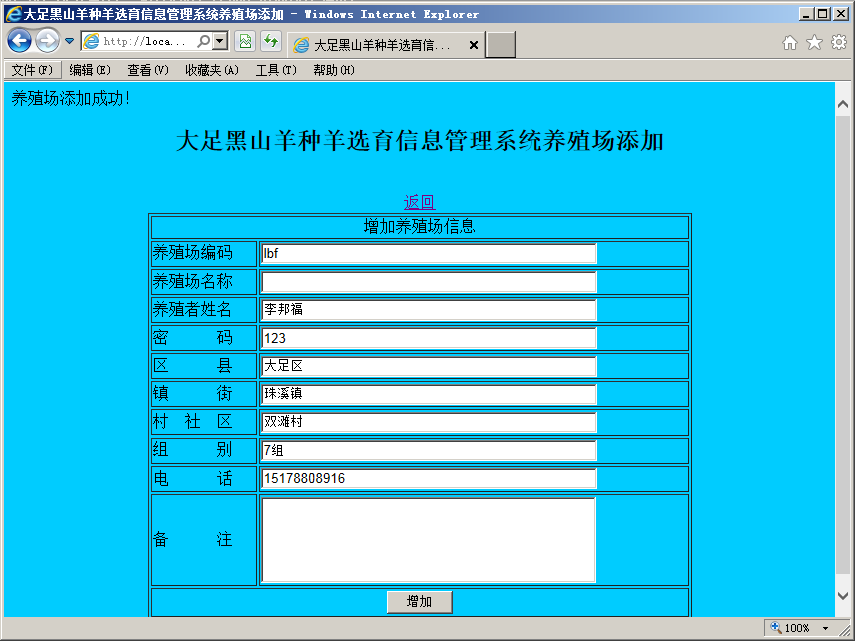Click the 养殖场编码 input containing lbf
The width and height of the screenshot is (855, 641).
429,253
